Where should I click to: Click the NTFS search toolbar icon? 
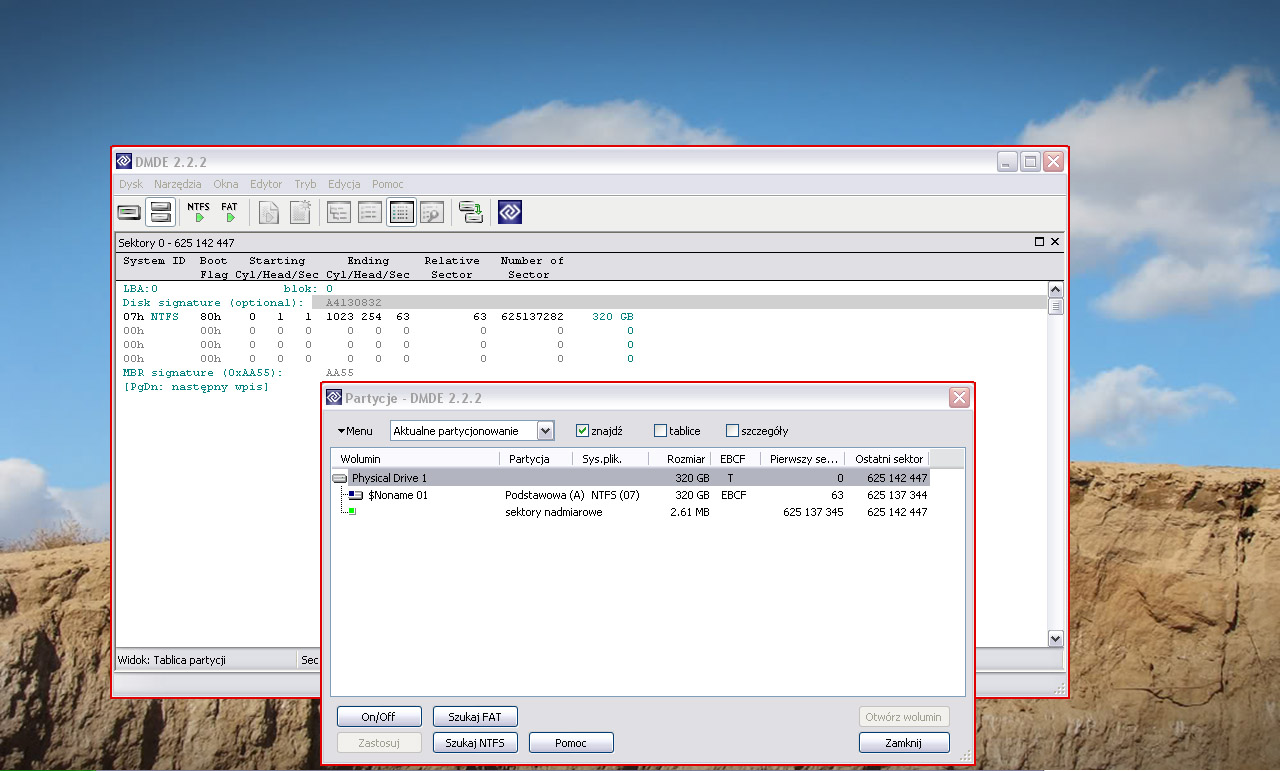click(x=199, y=212)
